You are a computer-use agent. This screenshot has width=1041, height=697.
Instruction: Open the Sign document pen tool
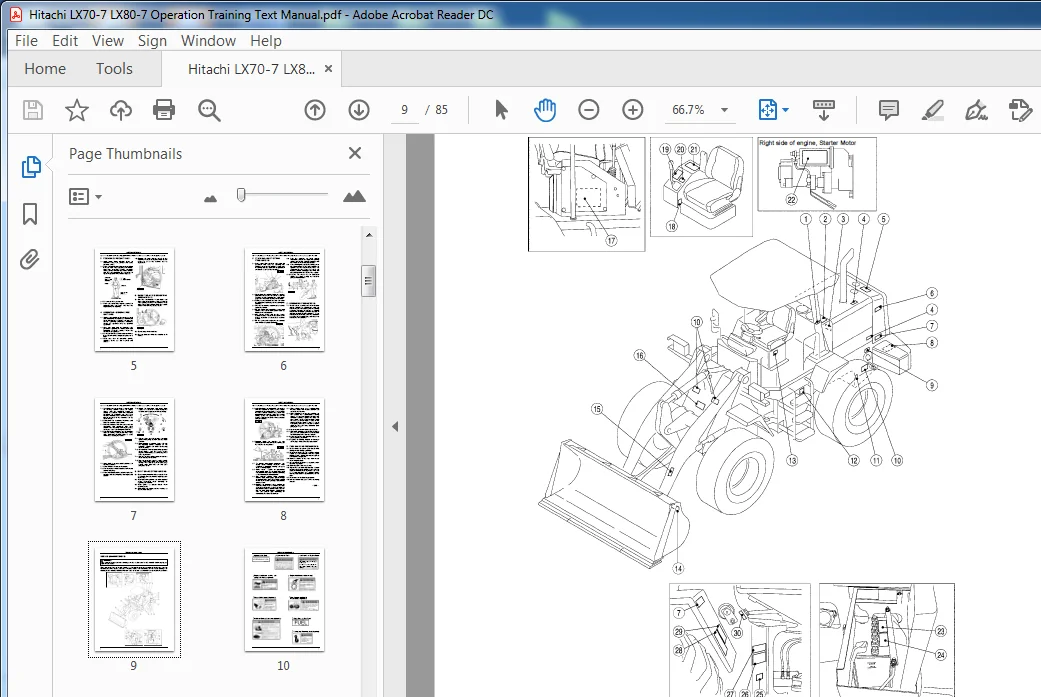click(x=976, y=110)
